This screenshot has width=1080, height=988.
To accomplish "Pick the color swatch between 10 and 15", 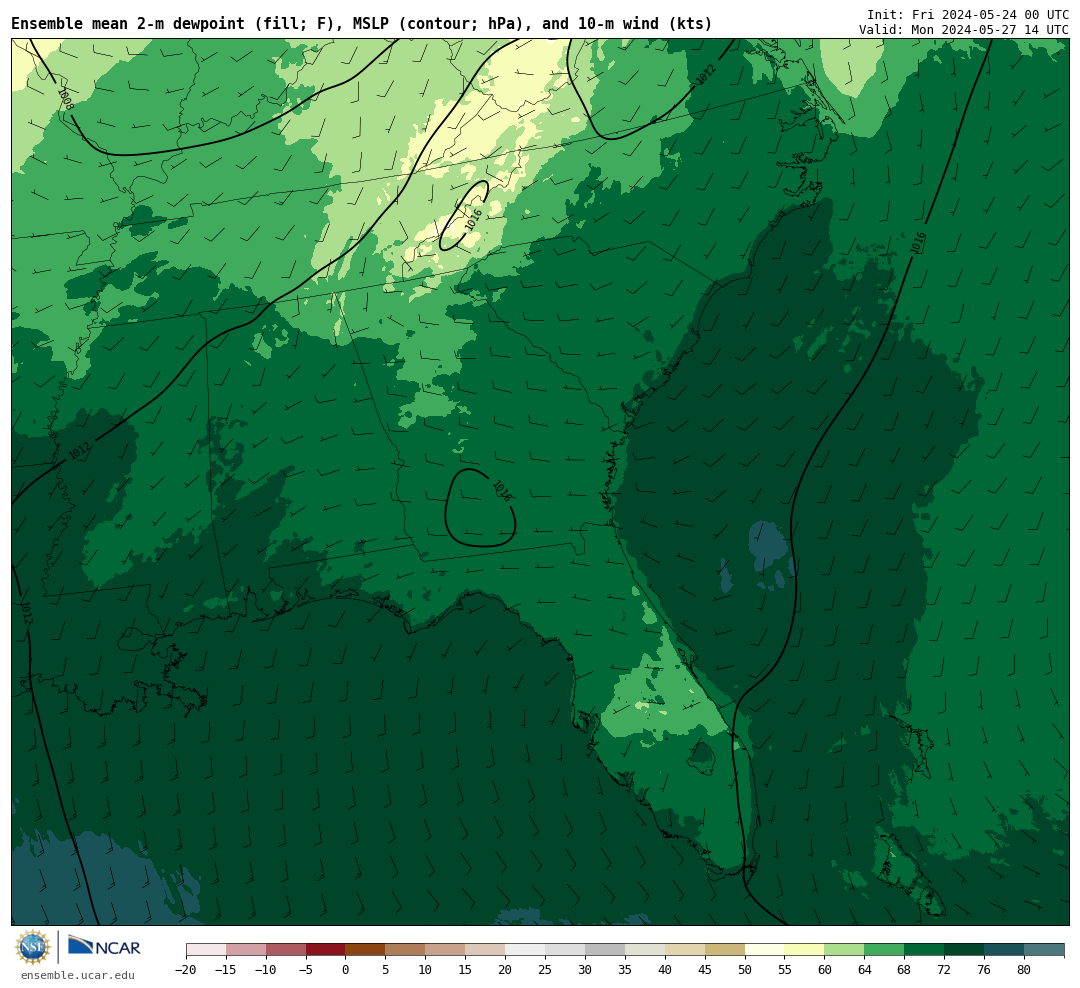I will pyautogui.click(x=446, y=950).
